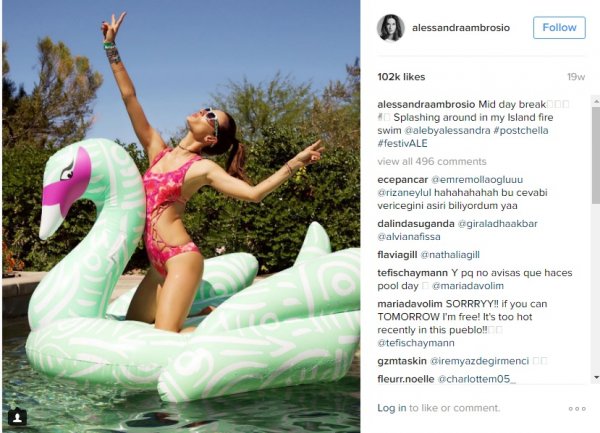Viewport: 600px width, 433px height.
Task: Visit flaviagill's profile from comment
Action: pyautogui.click(x=397, y=255)
